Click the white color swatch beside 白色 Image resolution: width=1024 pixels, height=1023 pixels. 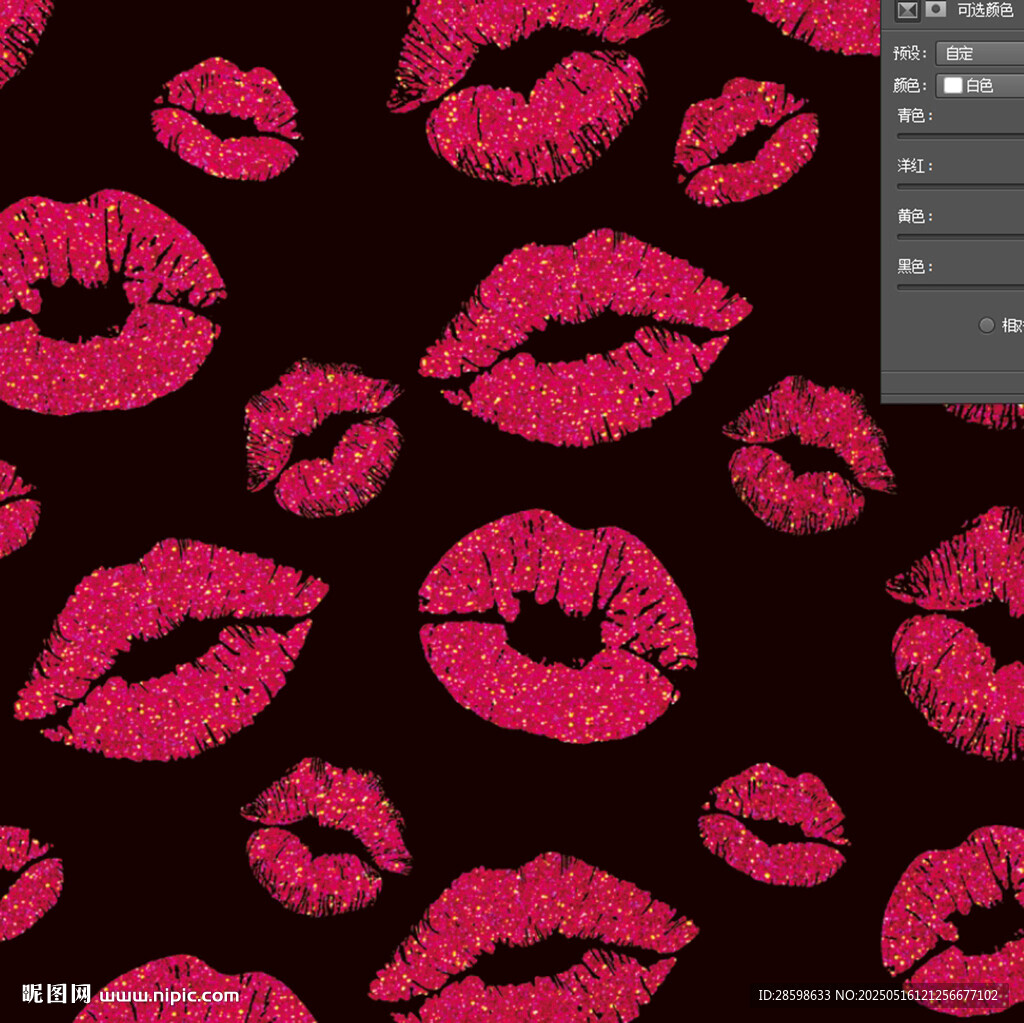point(953,86)
